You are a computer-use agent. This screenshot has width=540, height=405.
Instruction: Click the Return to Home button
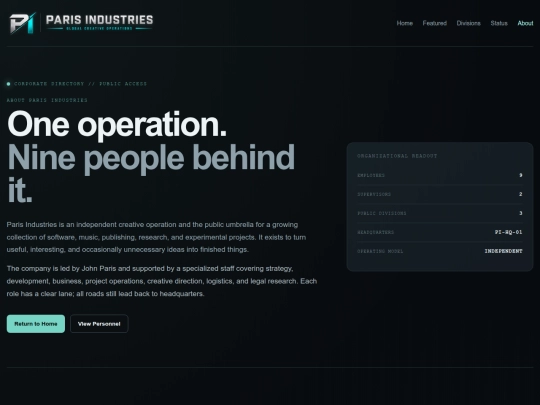[x=36, y=324]
